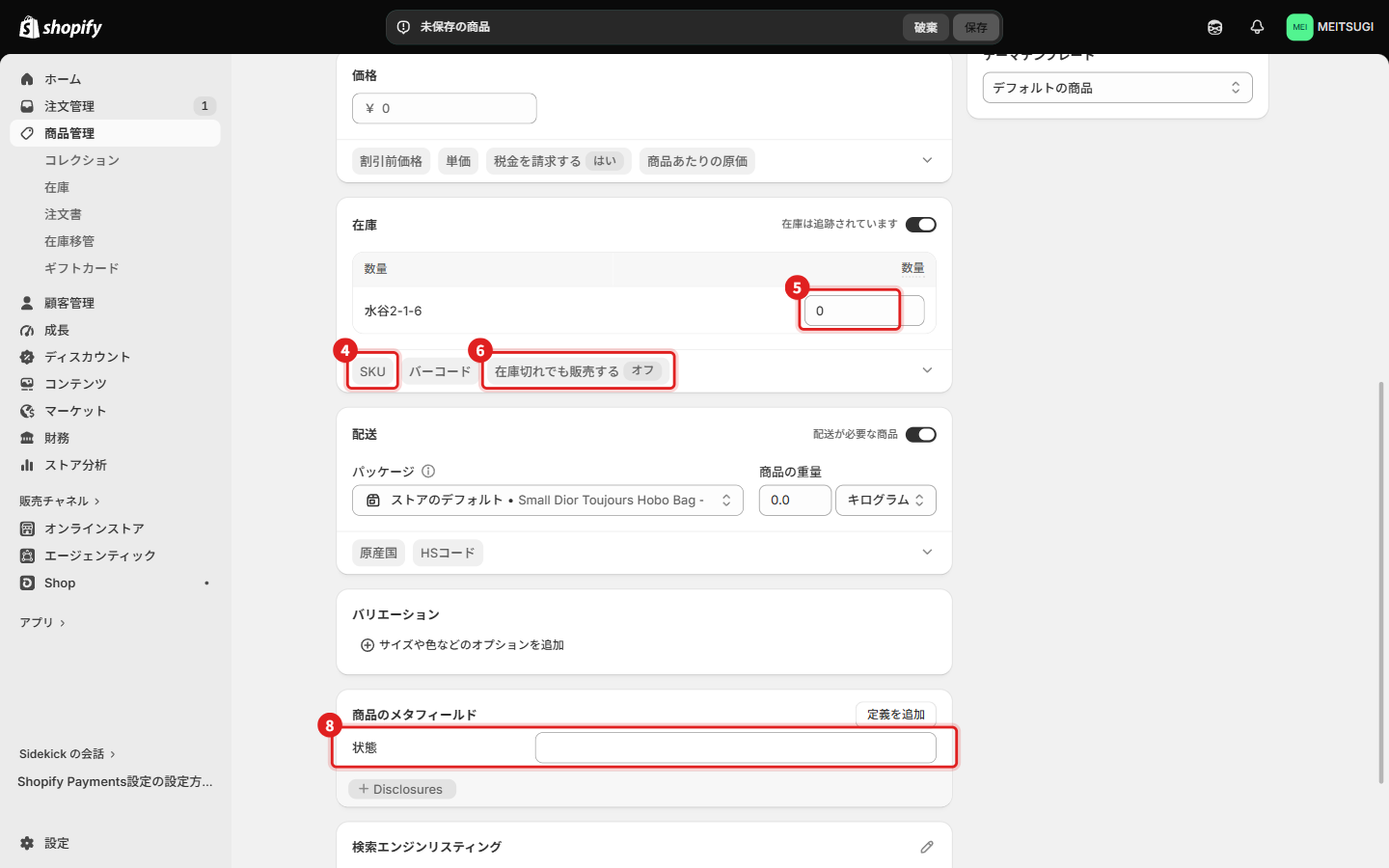
Task: Open 在庫移管 in the sidebar
Action: (69, 241)
